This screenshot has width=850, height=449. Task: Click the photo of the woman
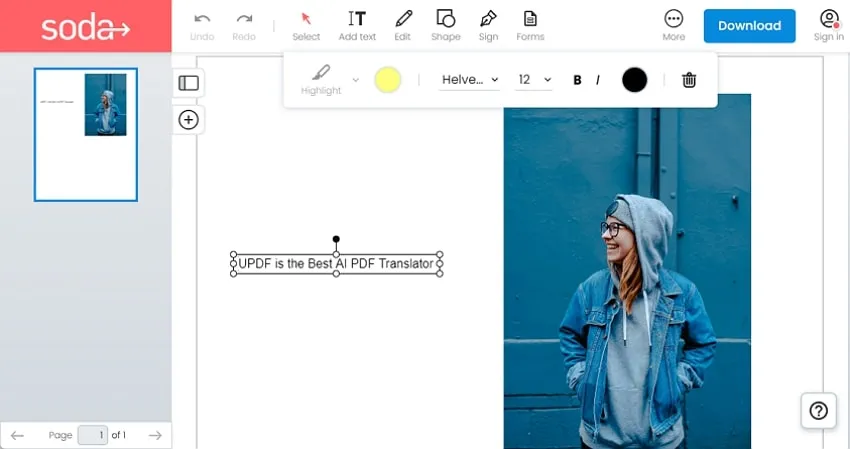click(x=627, y=271)
